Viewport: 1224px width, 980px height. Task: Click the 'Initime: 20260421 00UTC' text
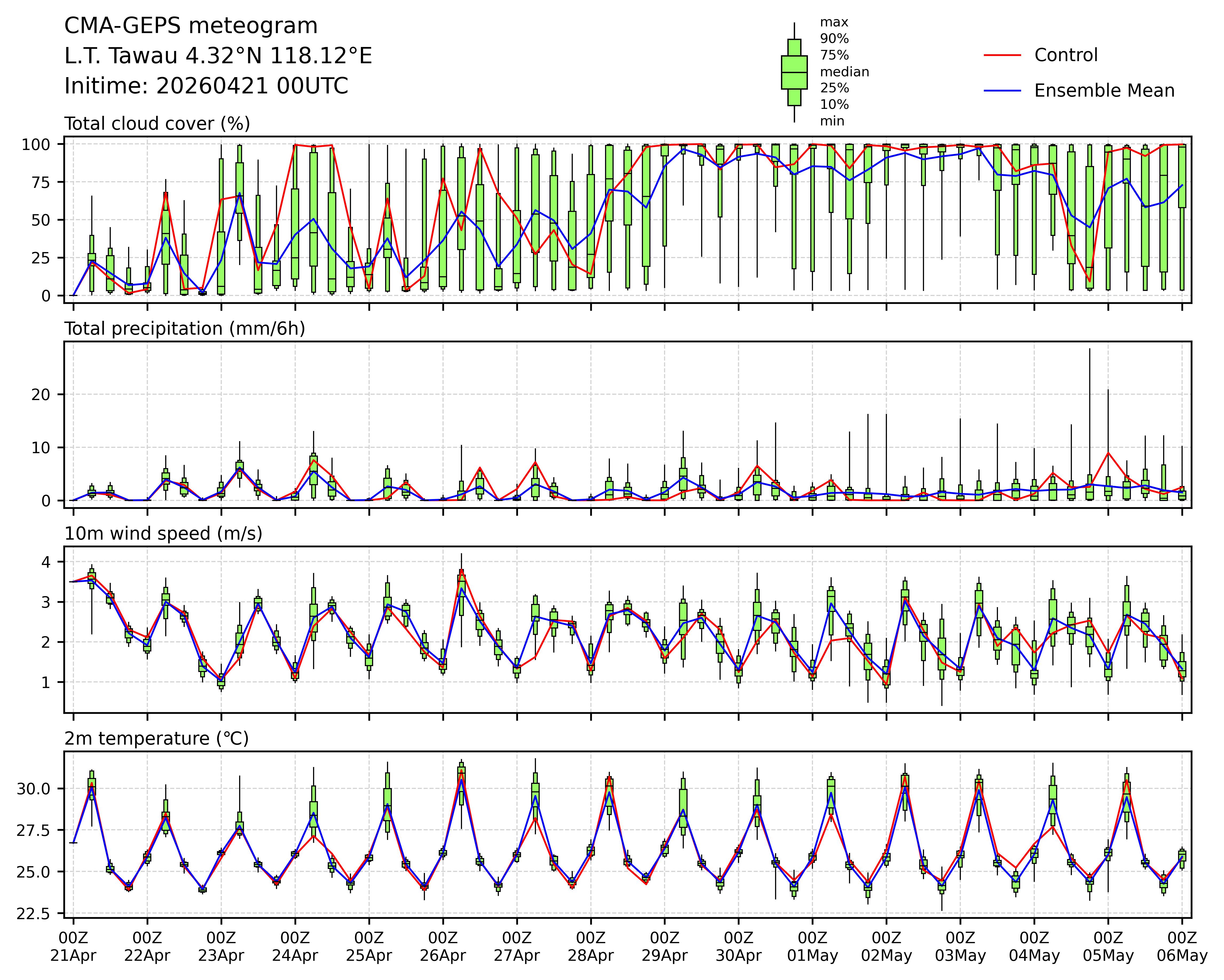point(206,86)
